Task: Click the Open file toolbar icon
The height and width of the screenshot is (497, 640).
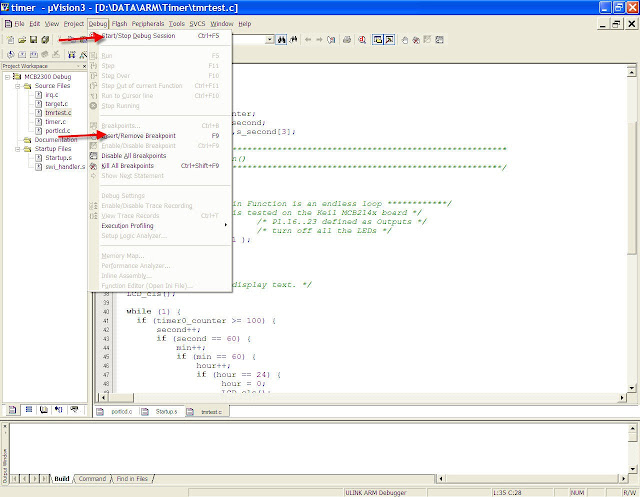Action: click(x=22, y=40)
